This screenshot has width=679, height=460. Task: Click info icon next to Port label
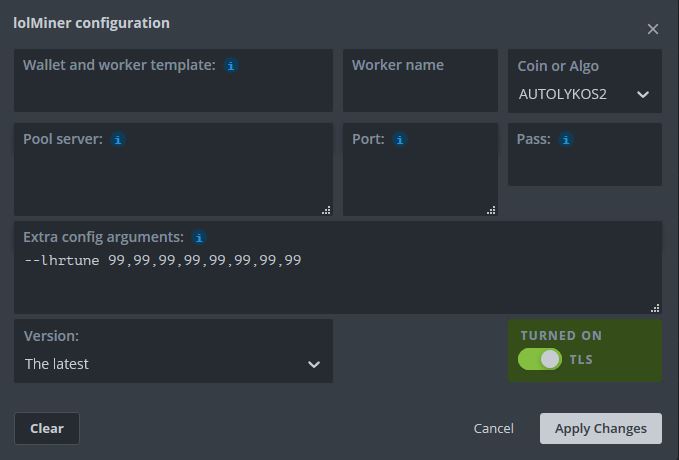(x=400, y=140)
